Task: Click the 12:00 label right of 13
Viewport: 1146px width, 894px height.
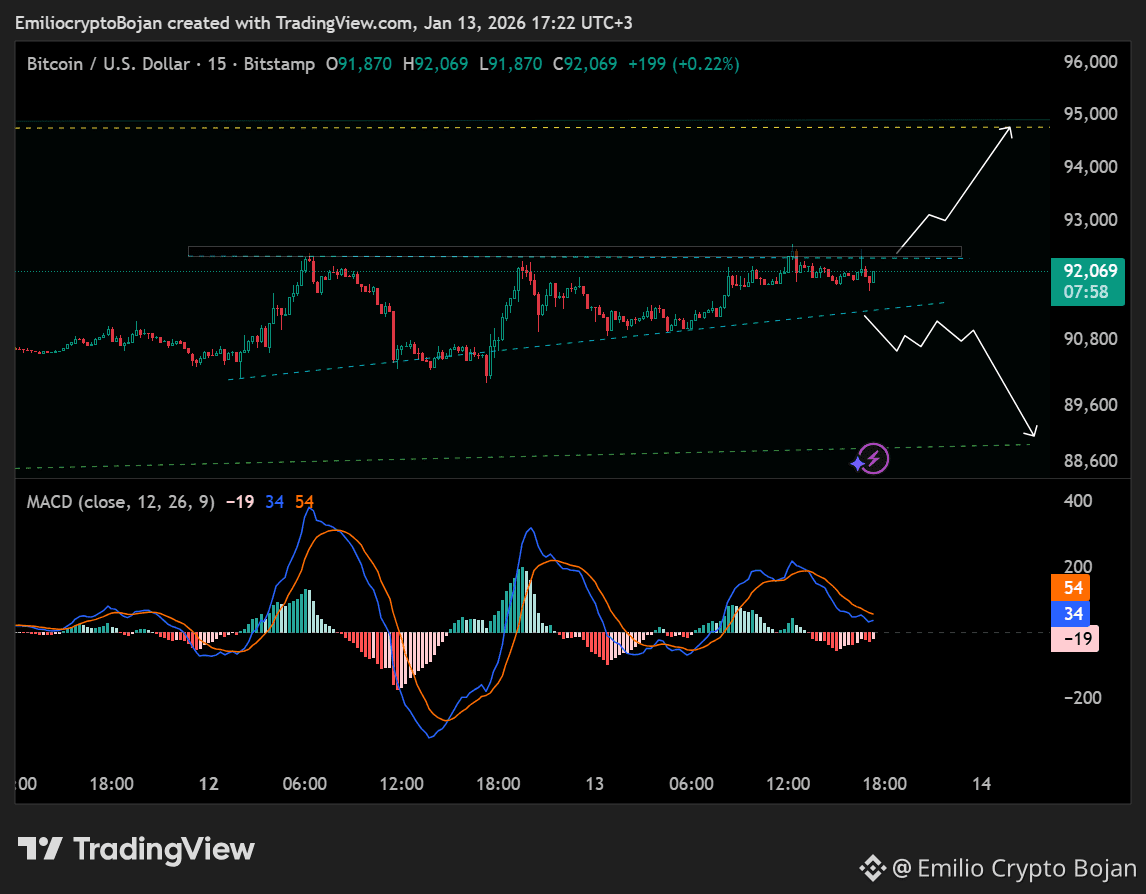Action: (788, 784)
